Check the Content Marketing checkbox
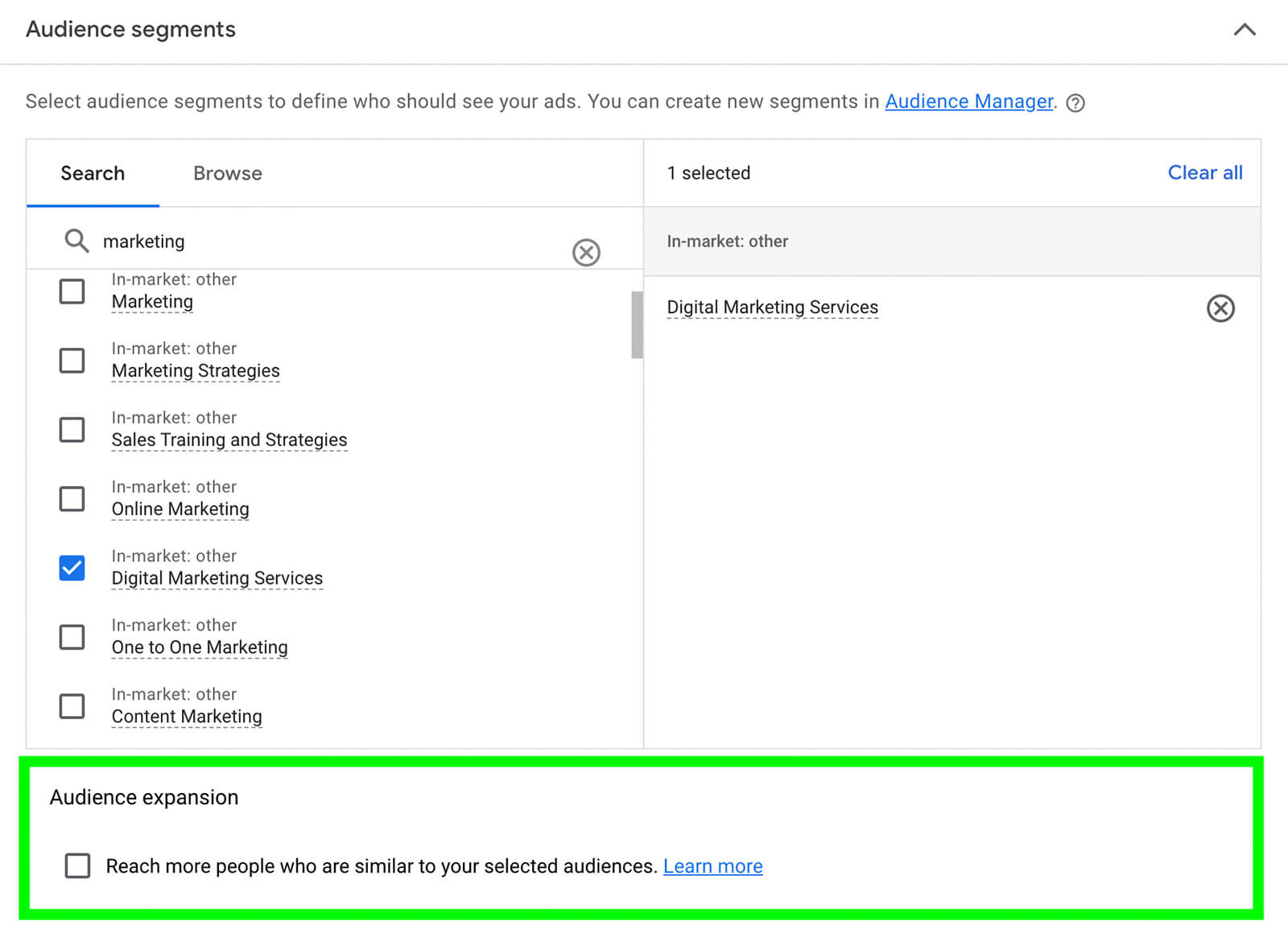This screenshot has height=942, width=1288. coord(72,706)
